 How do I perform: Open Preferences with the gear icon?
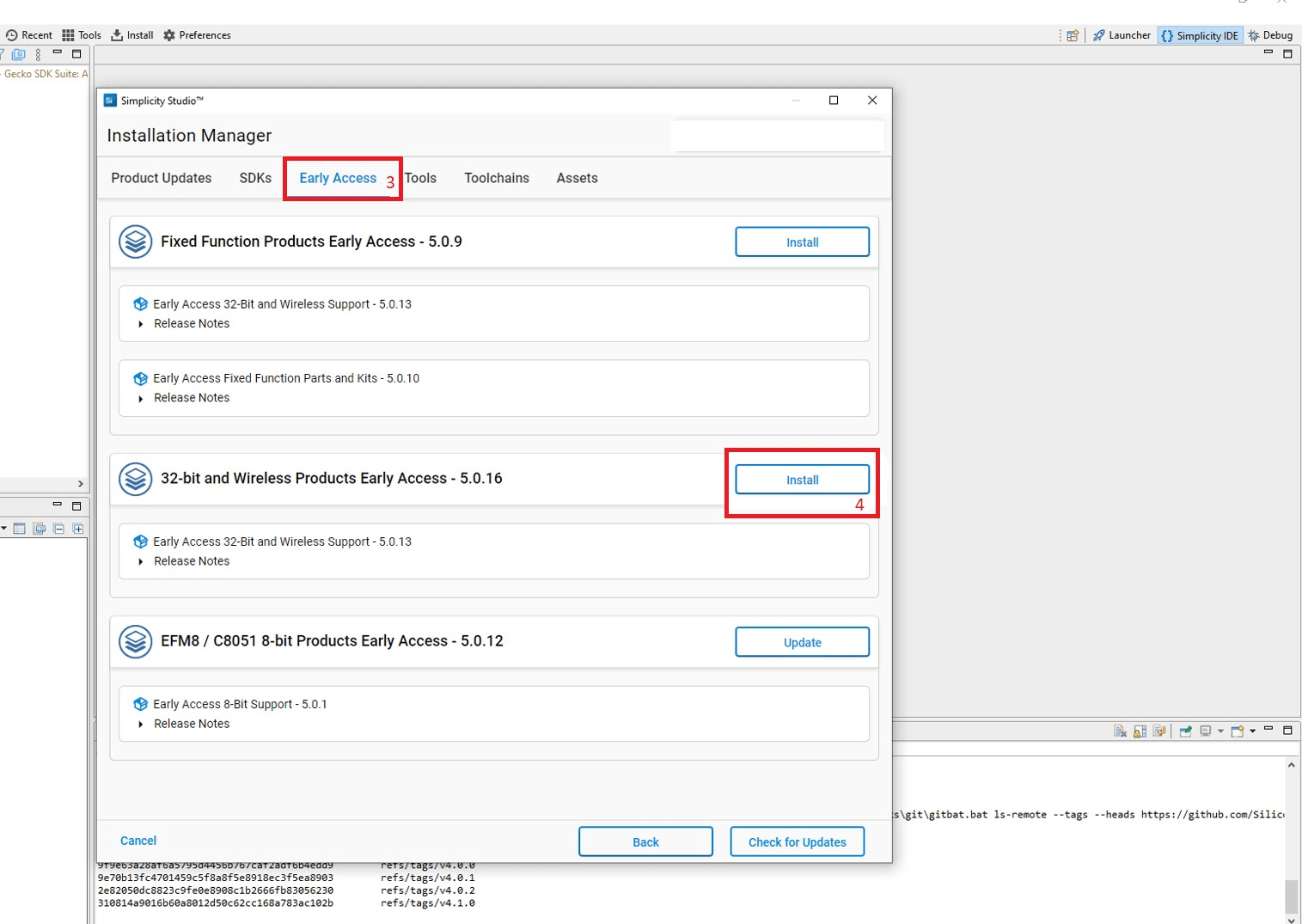[169, 35]
